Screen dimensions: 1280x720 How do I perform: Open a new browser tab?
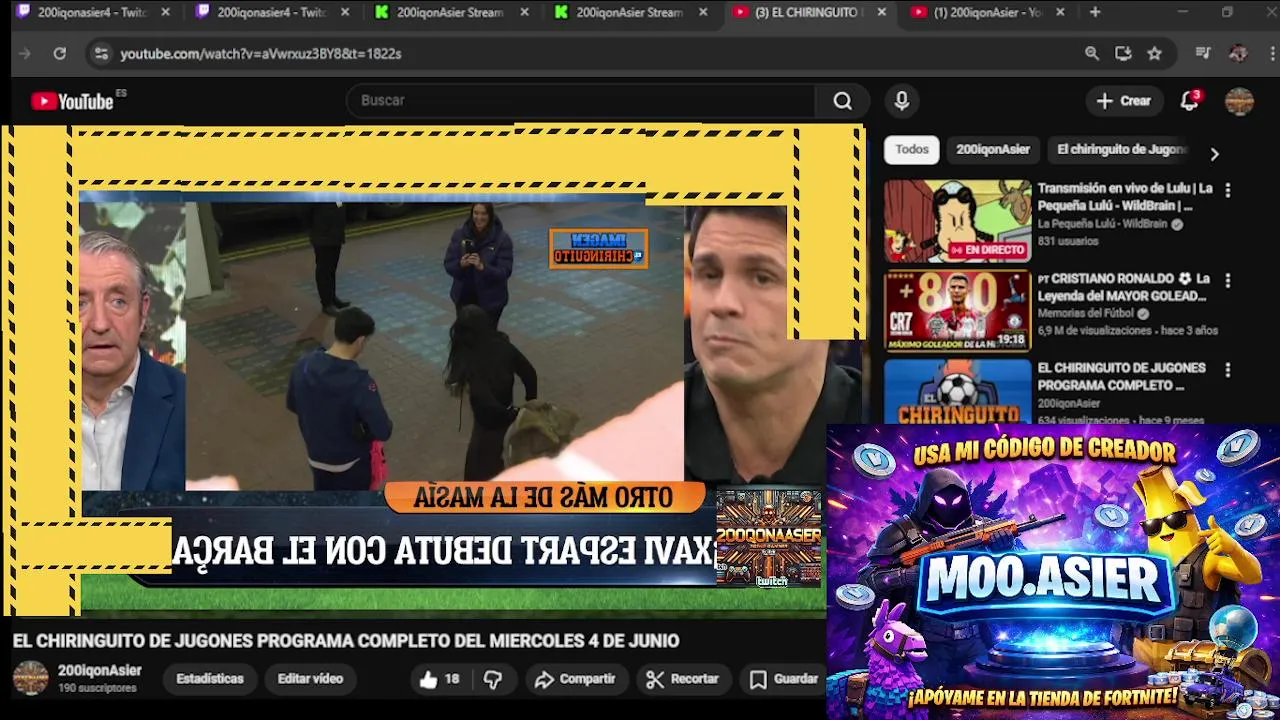pos(1095,12)
